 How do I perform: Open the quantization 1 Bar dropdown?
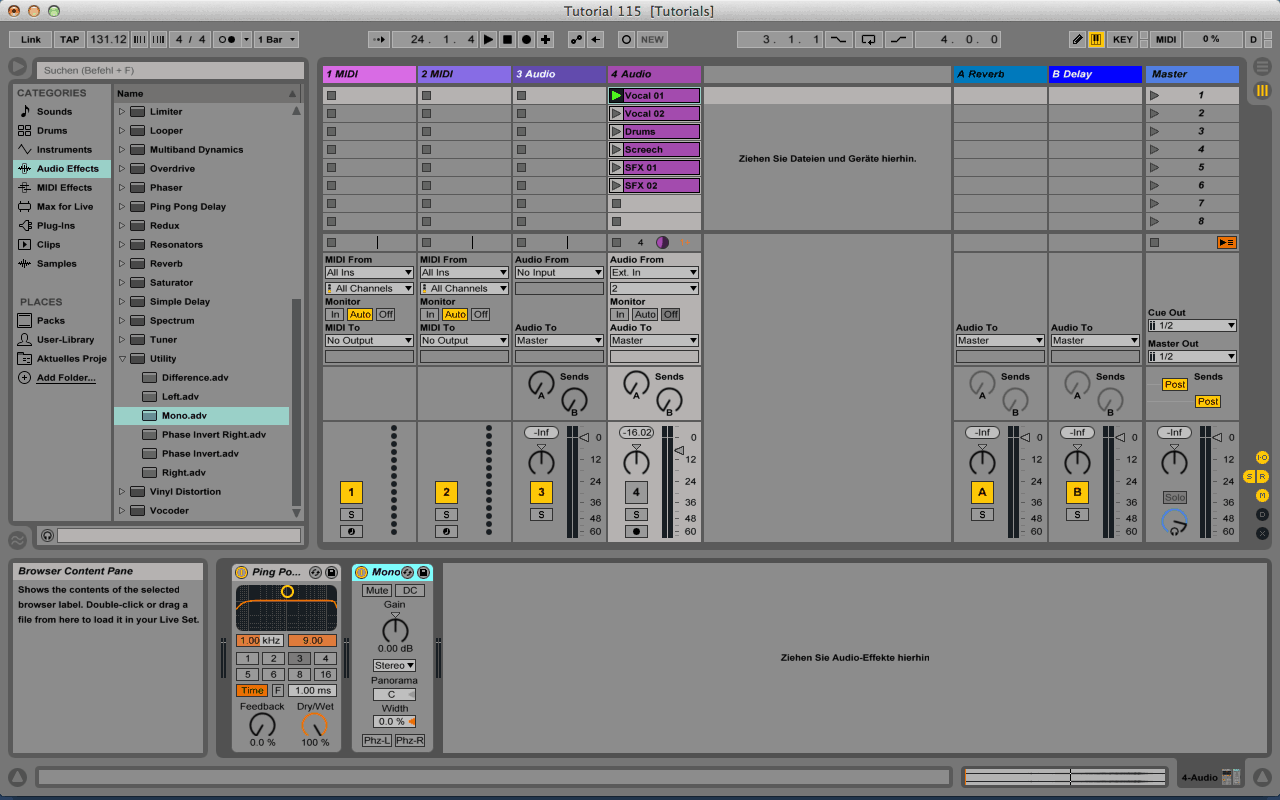point(276,40)
